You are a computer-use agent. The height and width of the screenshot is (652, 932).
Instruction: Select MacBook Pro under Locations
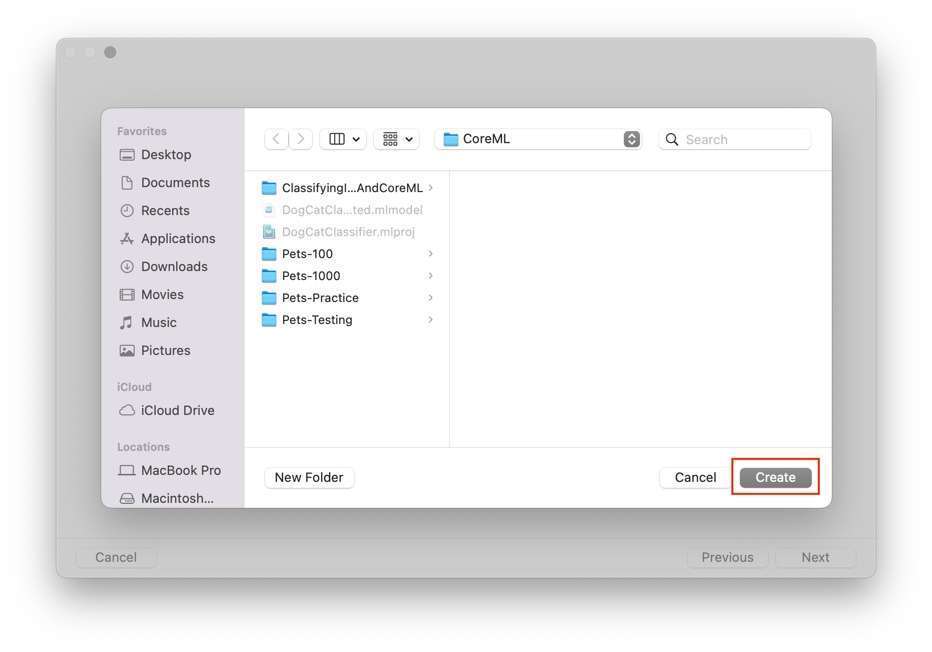(180, 471)
